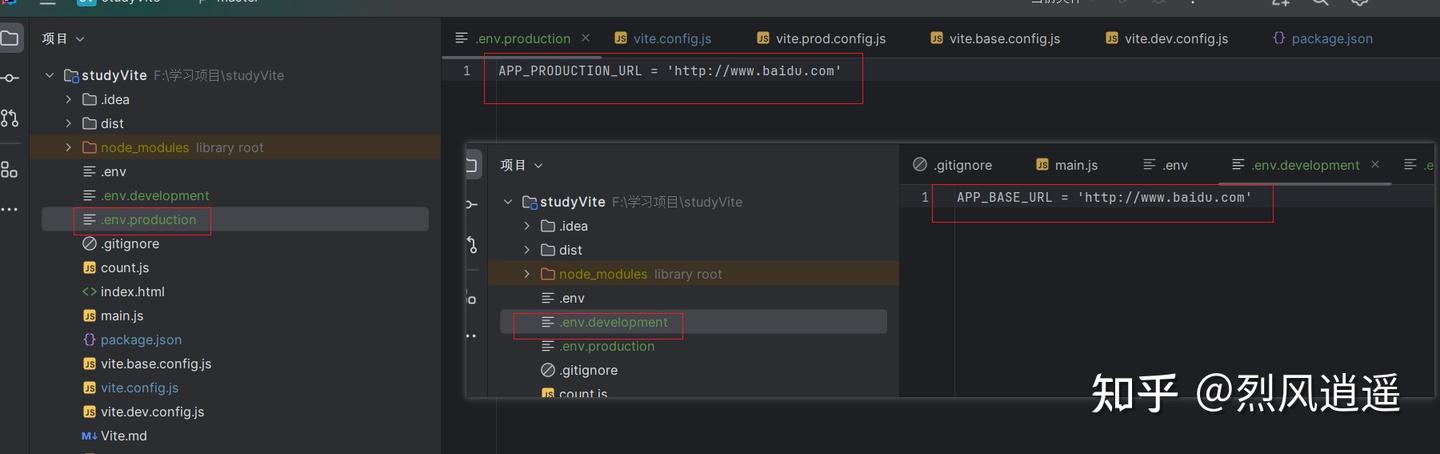This screenshot has width=1440, height=454.
Task: Open the vite.prod.config.js editor tab
Action: (x=821, y=39)
